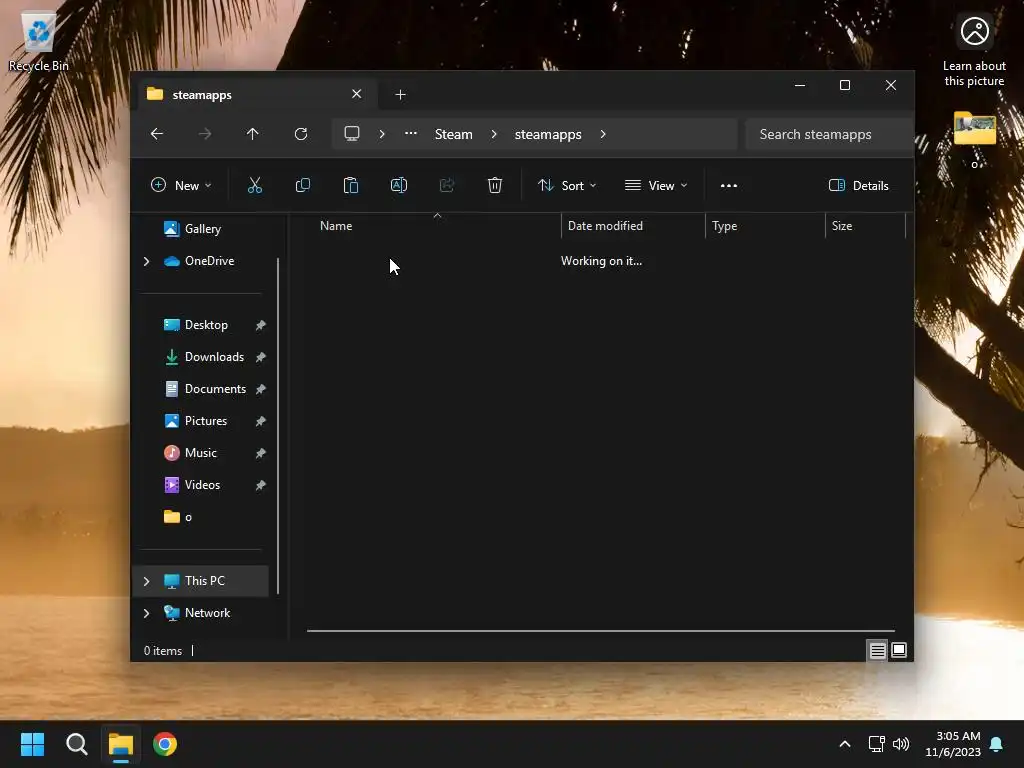The height and width of the screenshot is (768, 1024).
Task: Click the Delete trash icon
Action: [x=495, y=185]
